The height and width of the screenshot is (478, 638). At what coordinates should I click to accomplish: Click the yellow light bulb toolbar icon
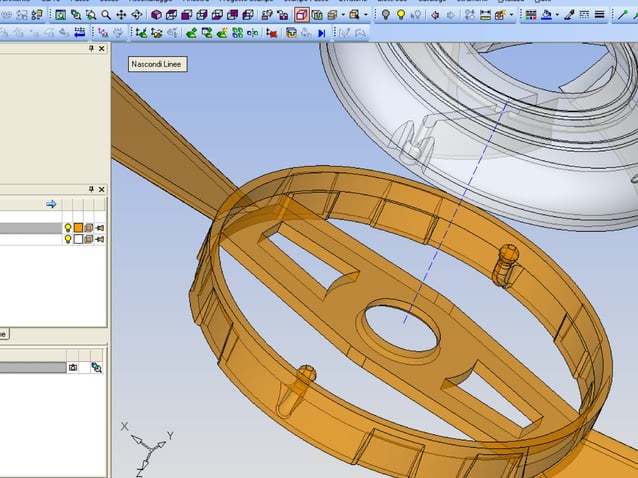coord(401,15)
